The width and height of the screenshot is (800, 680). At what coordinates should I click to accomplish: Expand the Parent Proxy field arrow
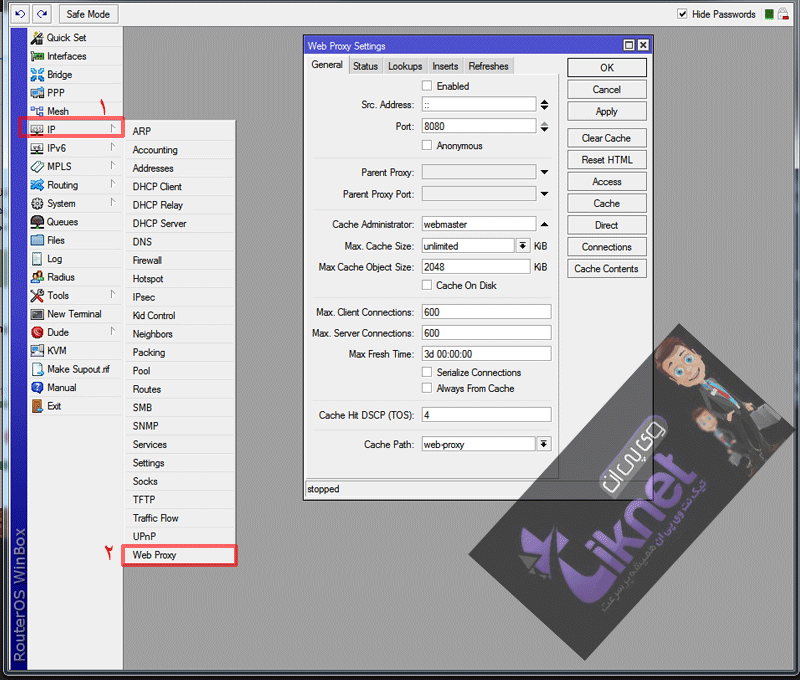pos(544,173)
